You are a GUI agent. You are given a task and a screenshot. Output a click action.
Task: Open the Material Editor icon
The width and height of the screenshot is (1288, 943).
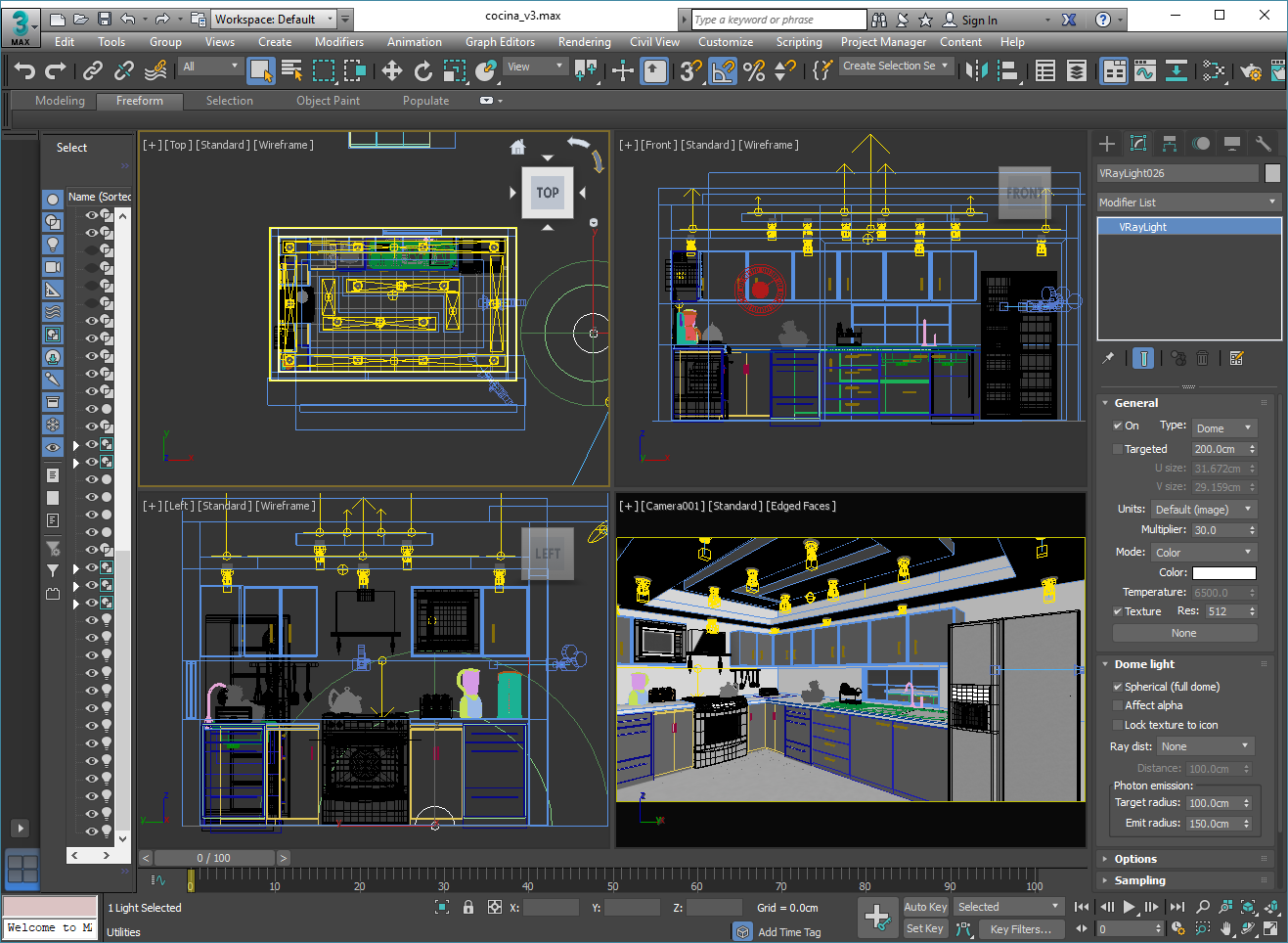pos(1214,70)
